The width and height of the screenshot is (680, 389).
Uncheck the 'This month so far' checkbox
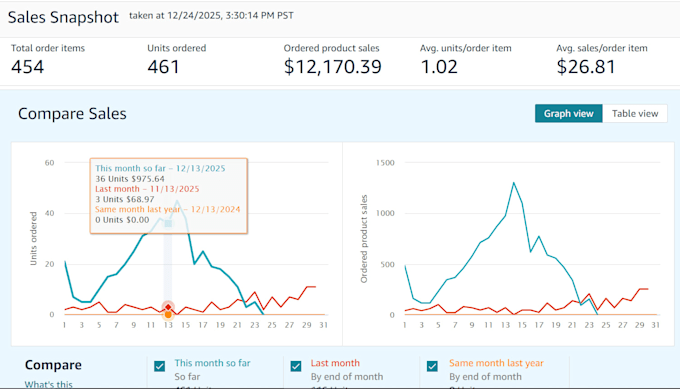160,366
